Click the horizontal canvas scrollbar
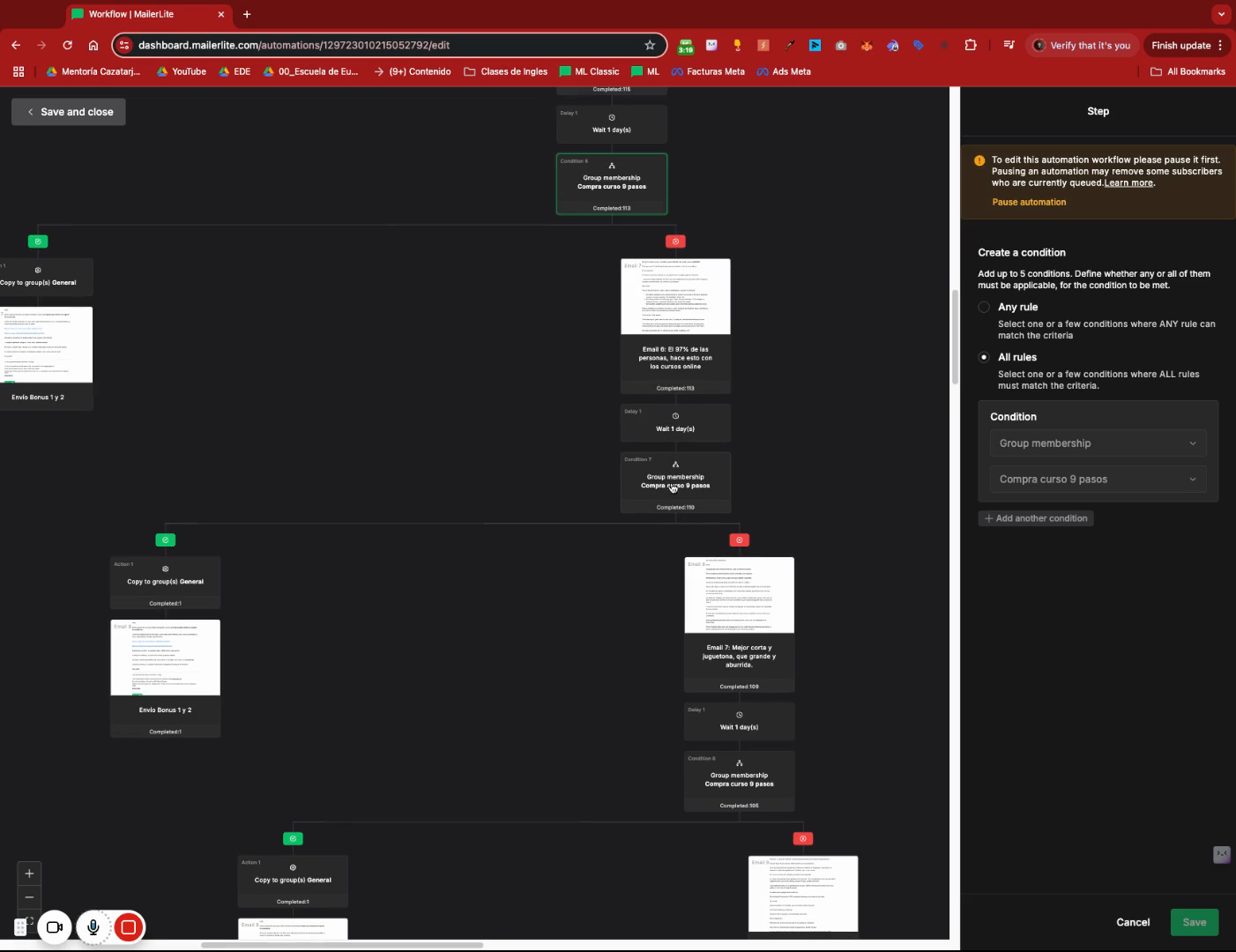The width and height of the screenshot is (1236, 952). click(342, 945)
